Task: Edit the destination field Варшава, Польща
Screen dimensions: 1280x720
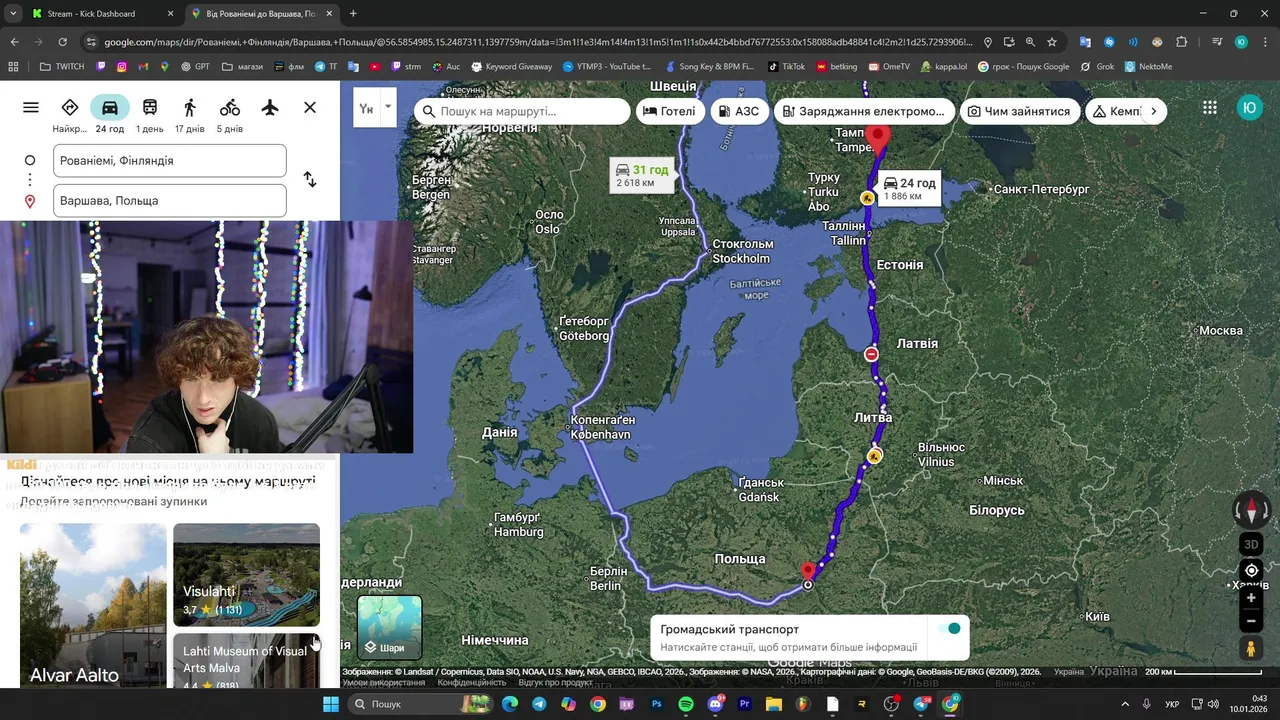Action: point(170,201)
